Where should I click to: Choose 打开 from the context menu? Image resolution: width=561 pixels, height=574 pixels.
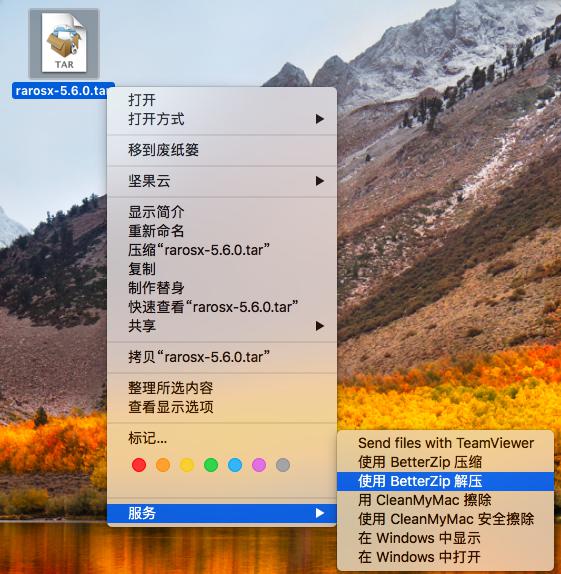(222, 100)
